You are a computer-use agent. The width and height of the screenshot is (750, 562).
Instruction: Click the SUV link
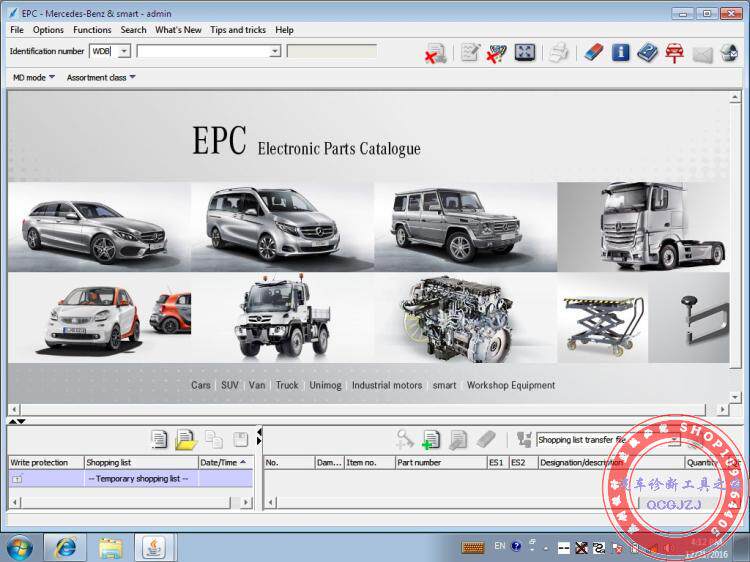[x=230, y=385]
